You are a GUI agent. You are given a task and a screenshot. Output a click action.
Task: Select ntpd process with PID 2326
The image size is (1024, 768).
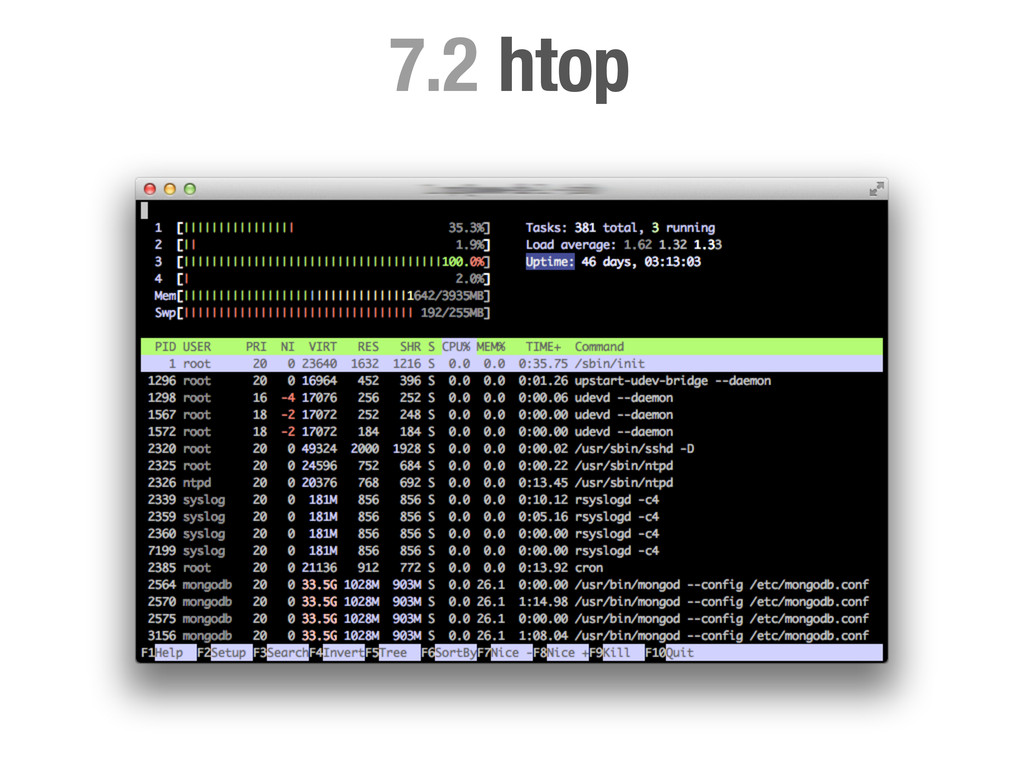coord(512,483)
